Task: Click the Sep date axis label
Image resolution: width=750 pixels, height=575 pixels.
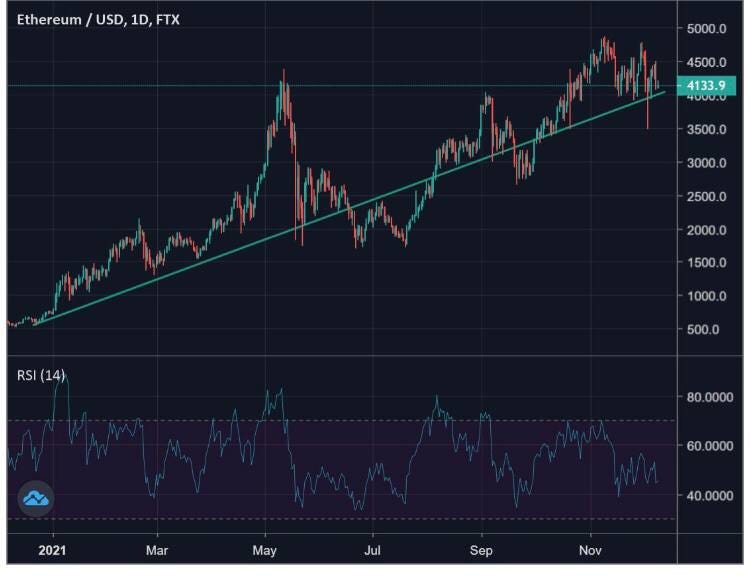Action: (x=481, y=551)
